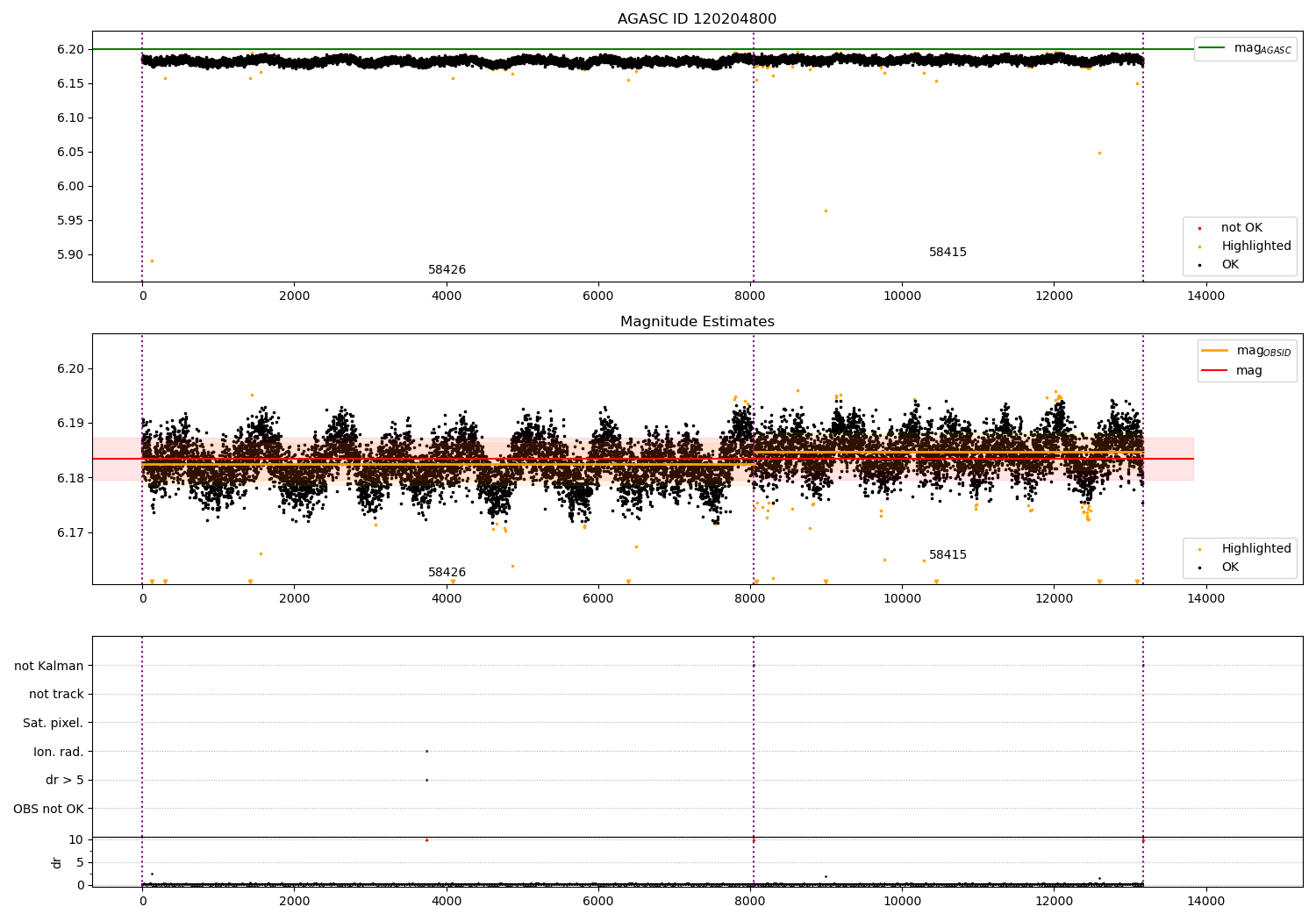Screen dimensions: 1316x921
Task: Click the 6.10 y-tick in top plot
Action: (x=70, y=118)
